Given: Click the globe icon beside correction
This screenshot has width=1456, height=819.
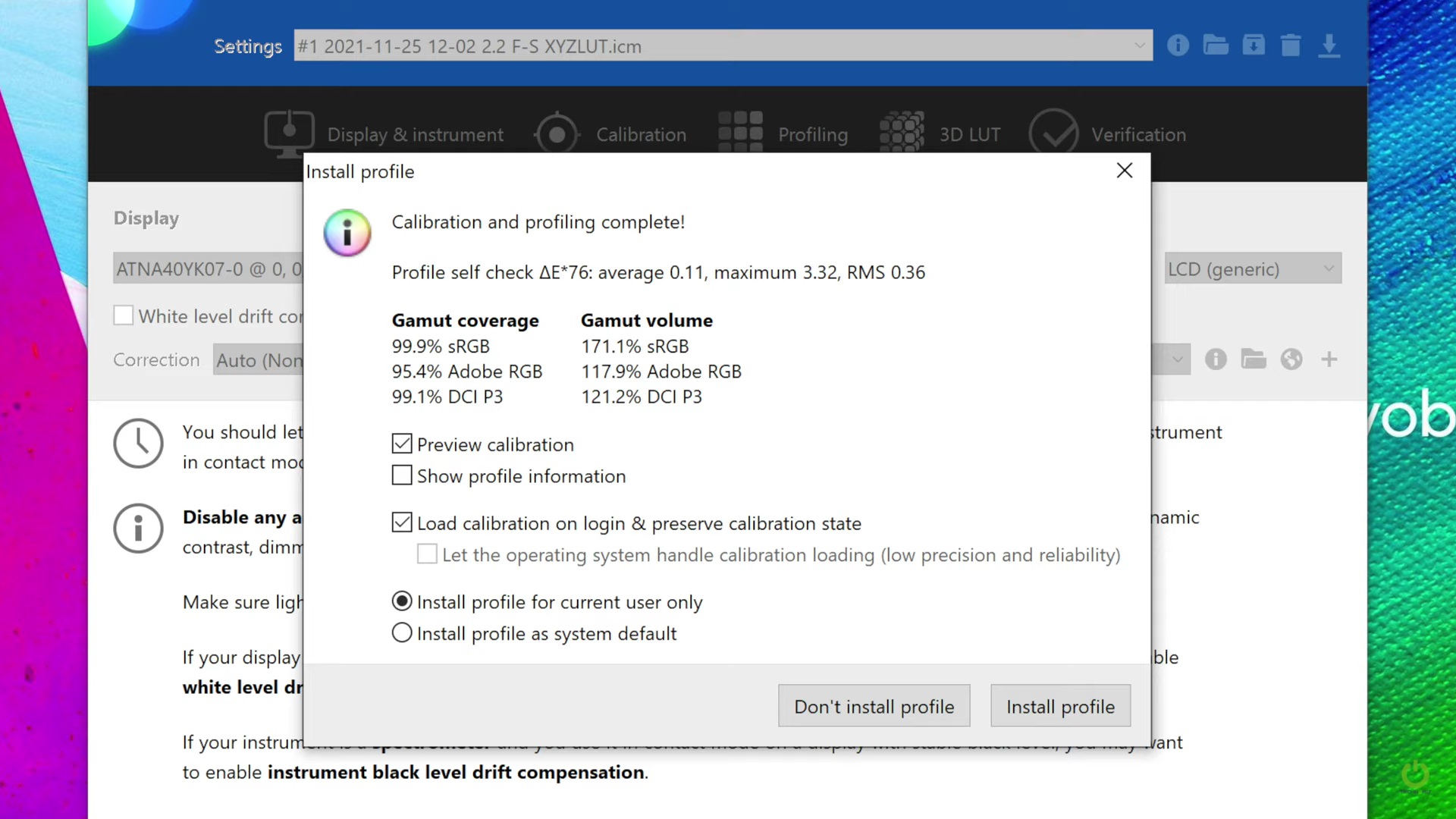Looking at the screenshot, I should pos(1291,359).
